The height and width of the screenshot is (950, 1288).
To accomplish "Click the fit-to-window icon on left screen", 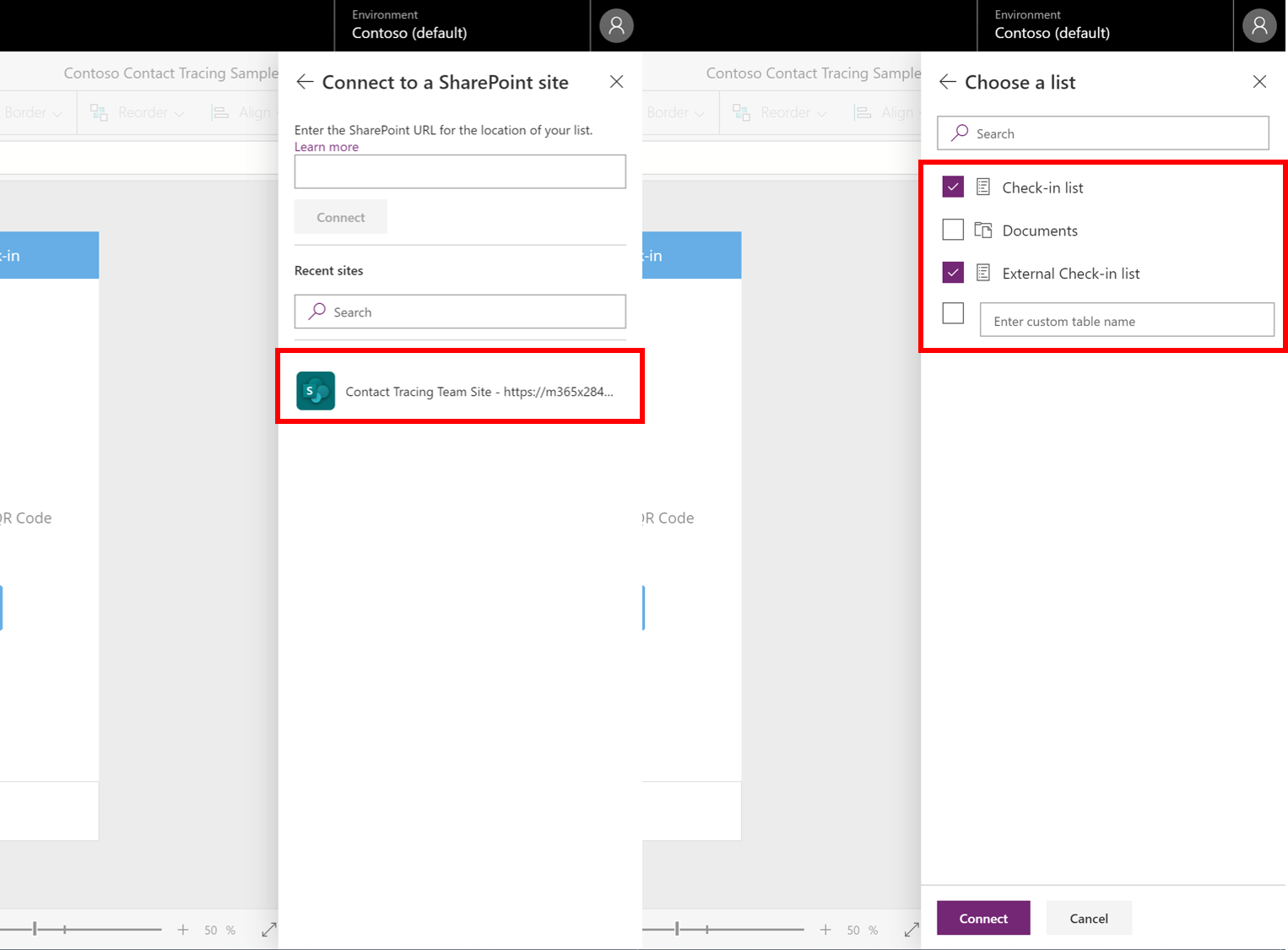I will 269,930.
